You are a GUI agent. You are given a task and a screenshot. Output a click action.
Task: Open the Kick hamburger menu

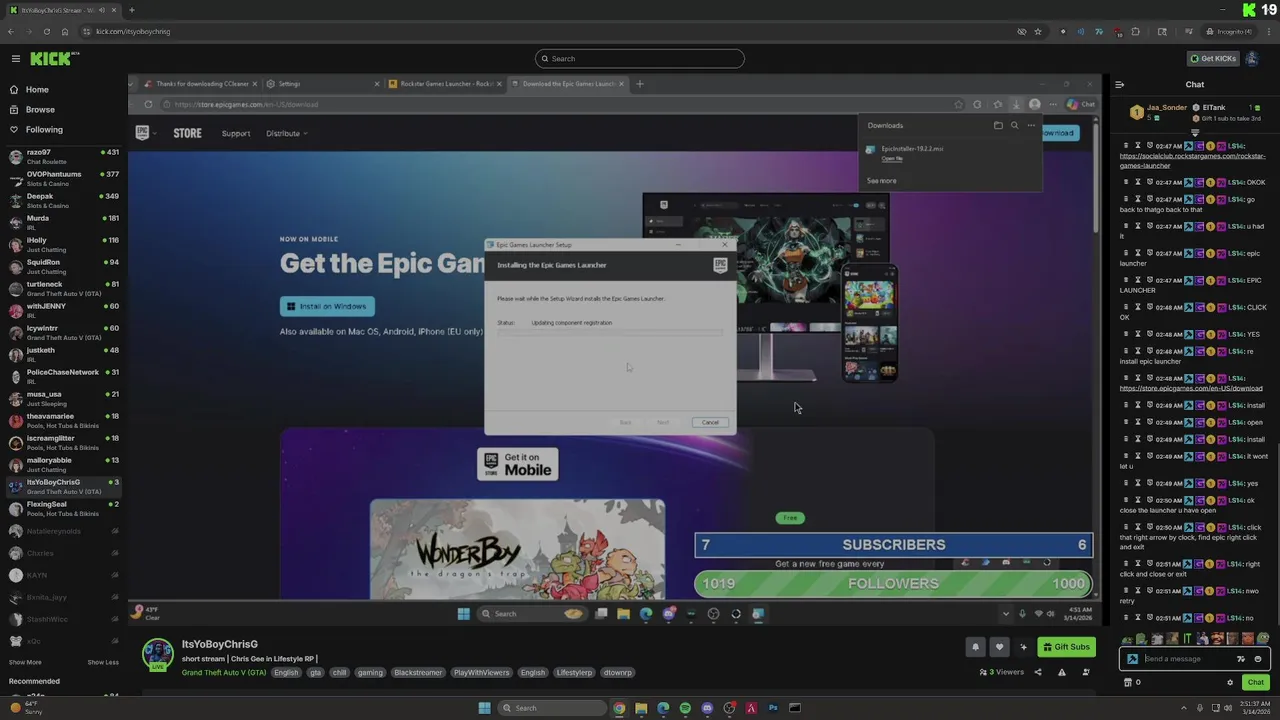pos(15,59)
